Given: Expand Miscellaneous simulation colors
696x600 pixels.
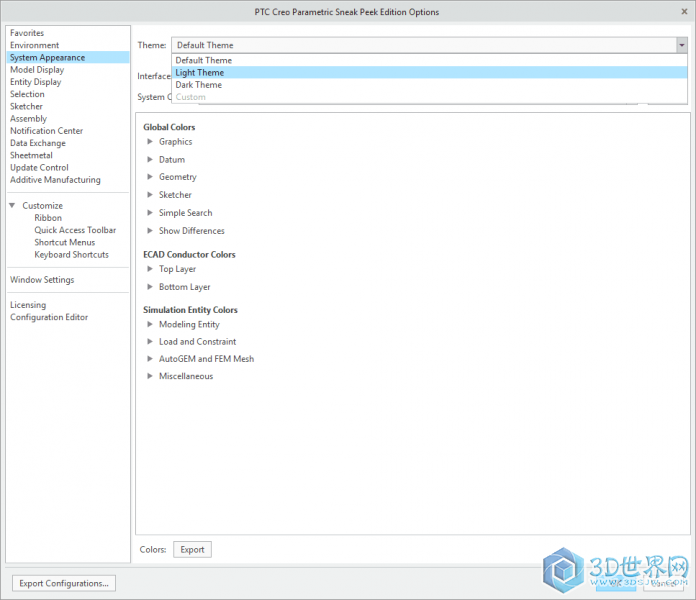Looking at the screenshot, I should click(150, 376).
